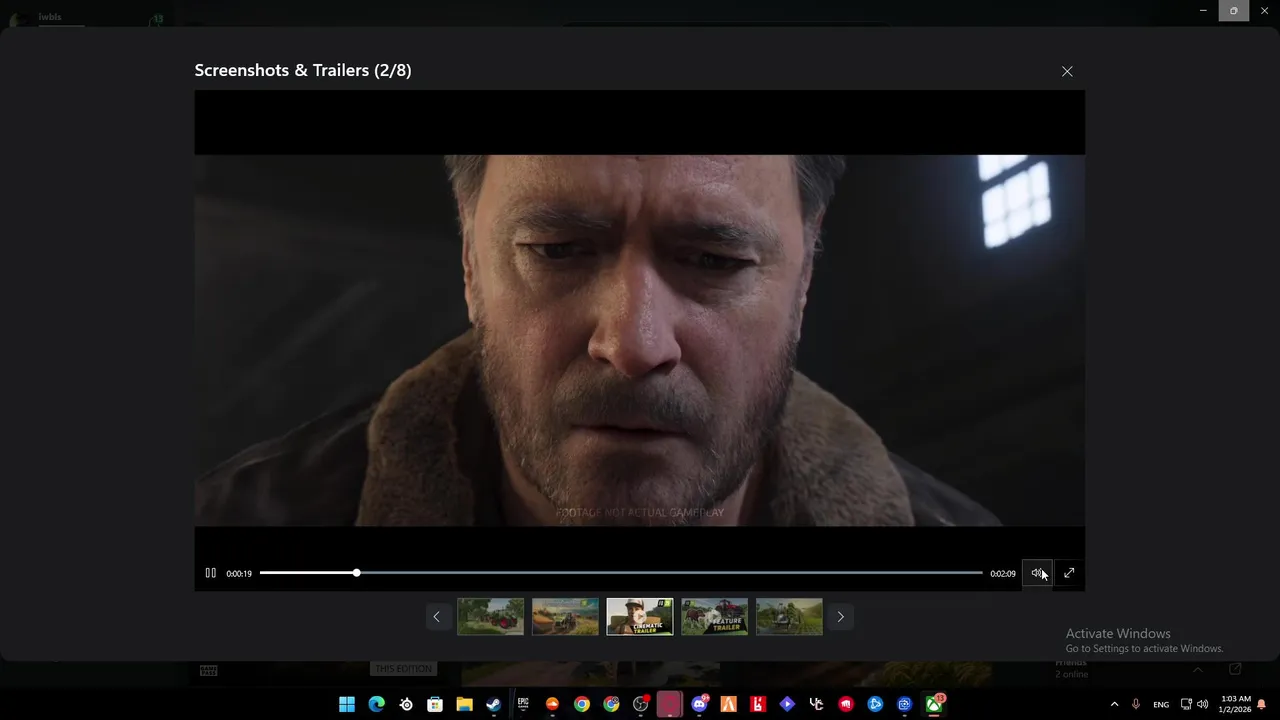The image size is (1280, 720).
Task: Click the elapsed time 0:00:19 label
Action: pyautogui.click(x=239, y=574)
